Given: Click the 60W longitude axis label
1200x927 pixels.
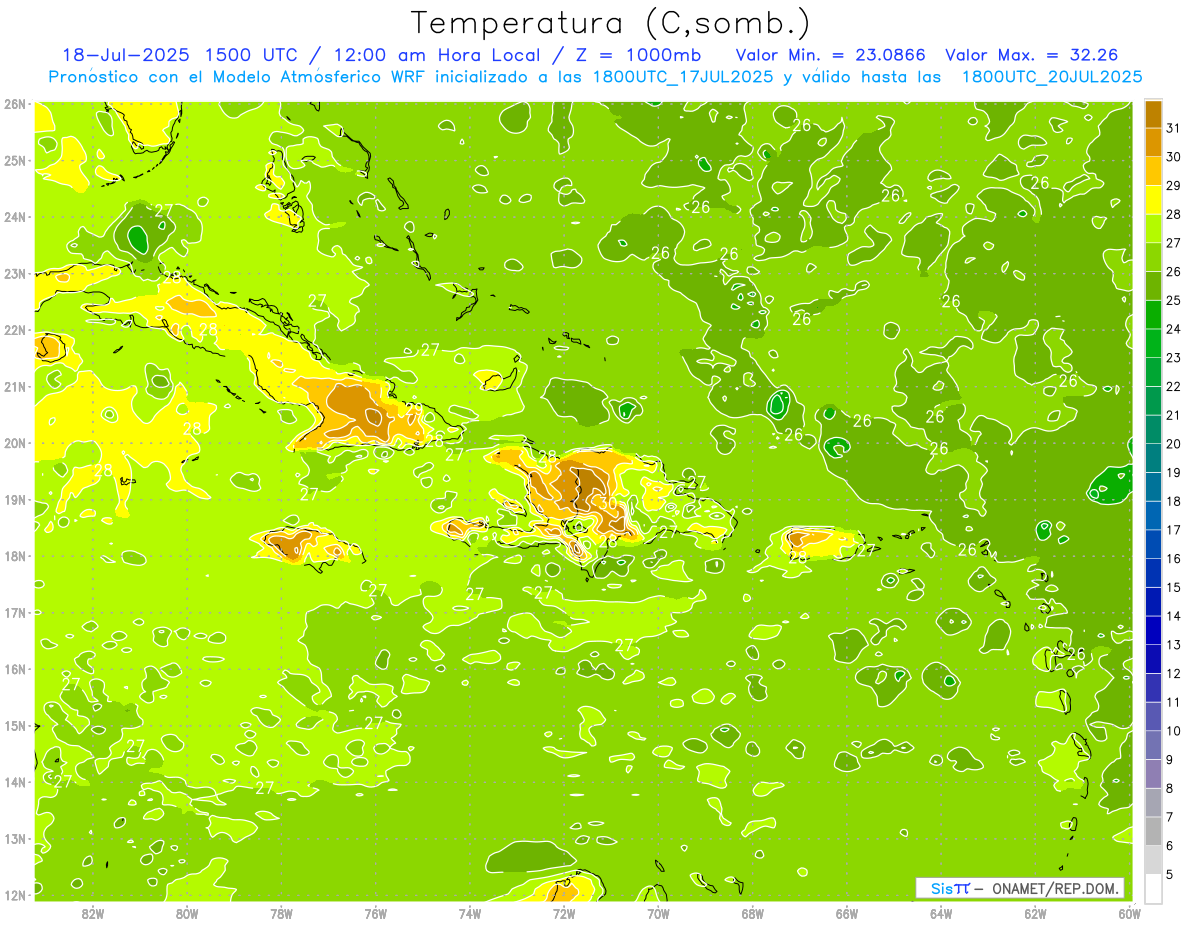Looking at the screenshot, I should (x=1129, y=913).
